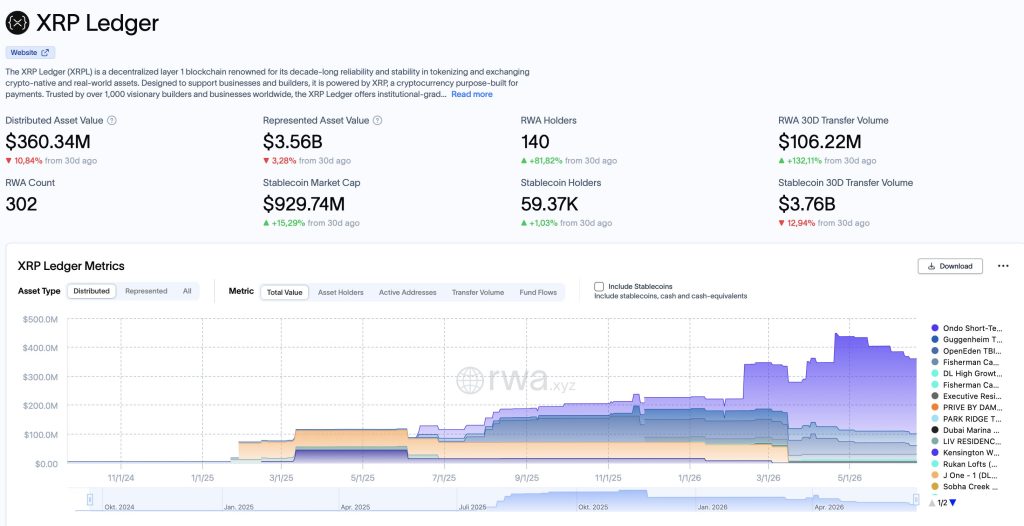This screenshot has height=526, width=1024.
Task: Click the Distributed Asset Value info icon
Action: point(112,120)
